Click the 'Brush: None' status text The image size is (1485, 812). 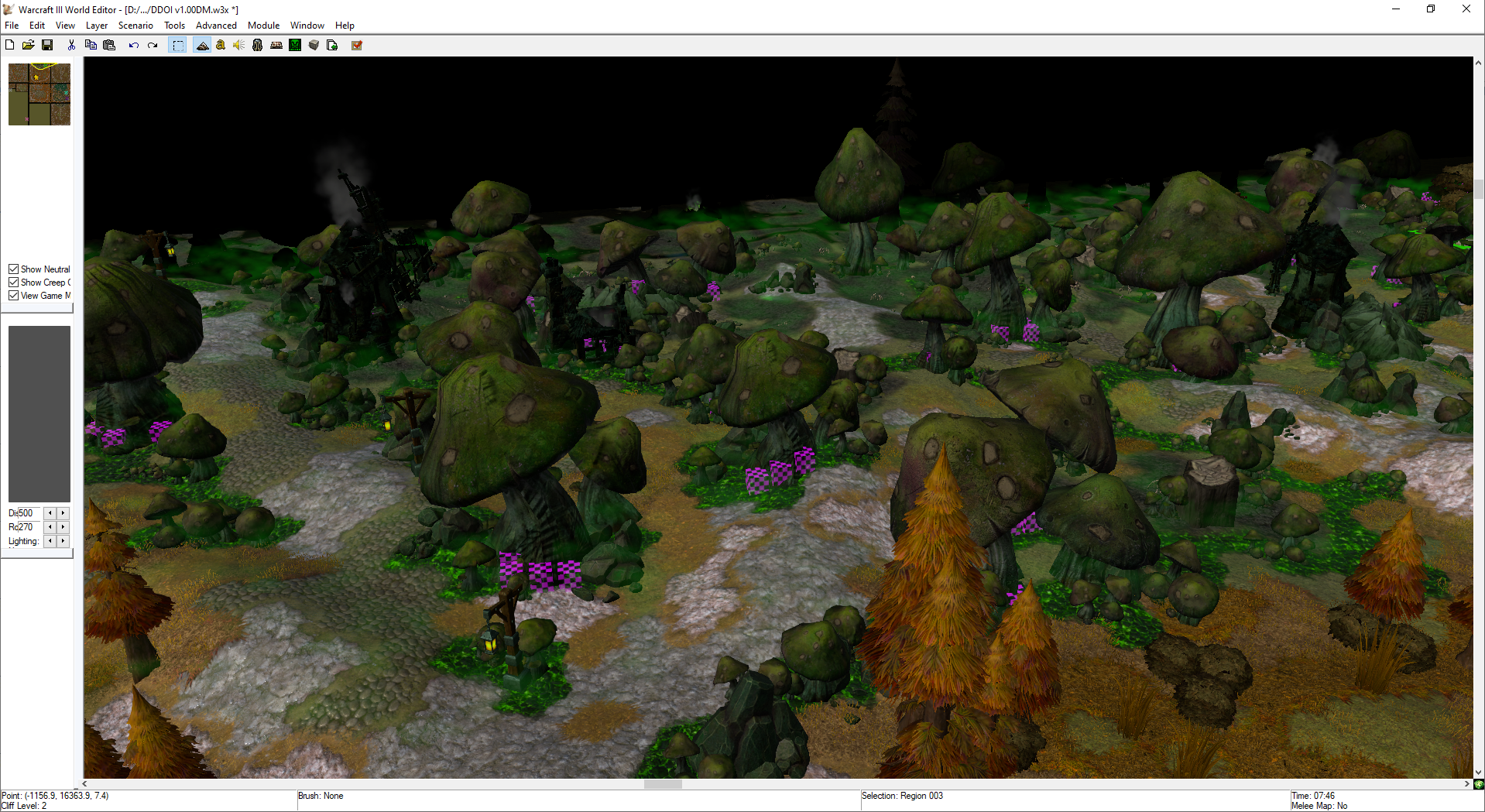pos(321,796)
